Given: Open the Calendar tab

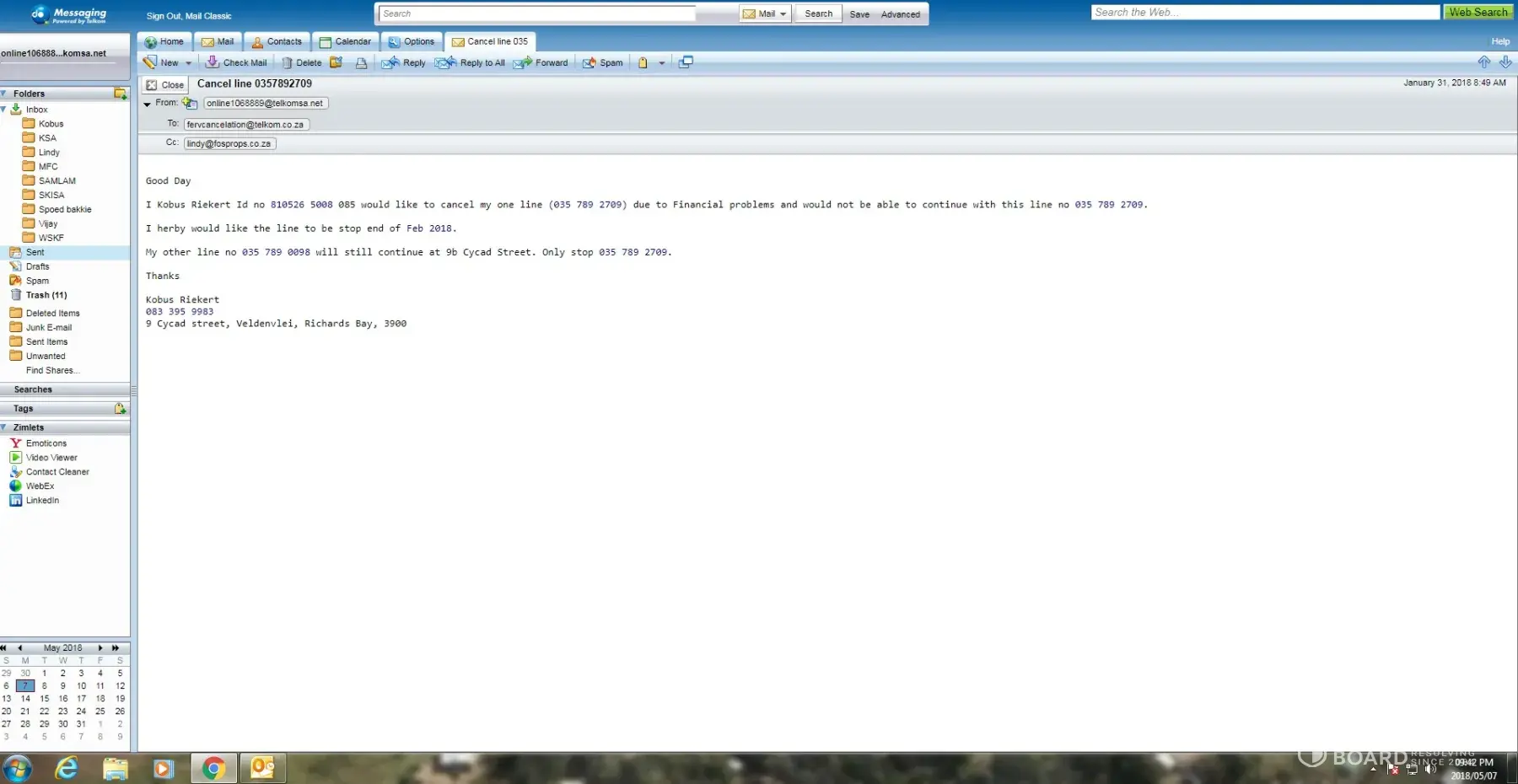Looking at the screenshot, I should point(345,41).
